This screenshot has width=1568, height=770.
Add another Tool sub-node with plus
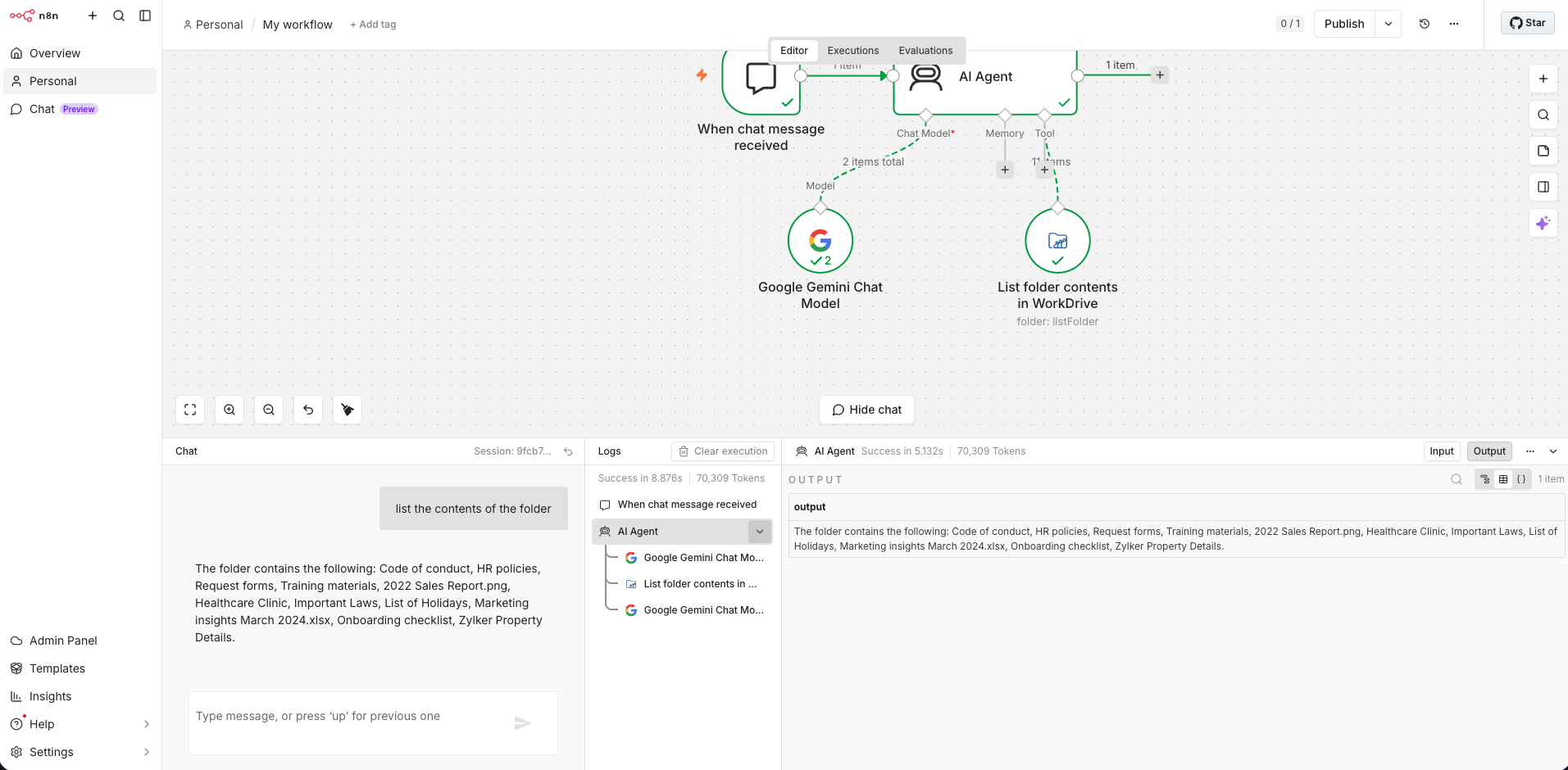(x=1044, y=170)
